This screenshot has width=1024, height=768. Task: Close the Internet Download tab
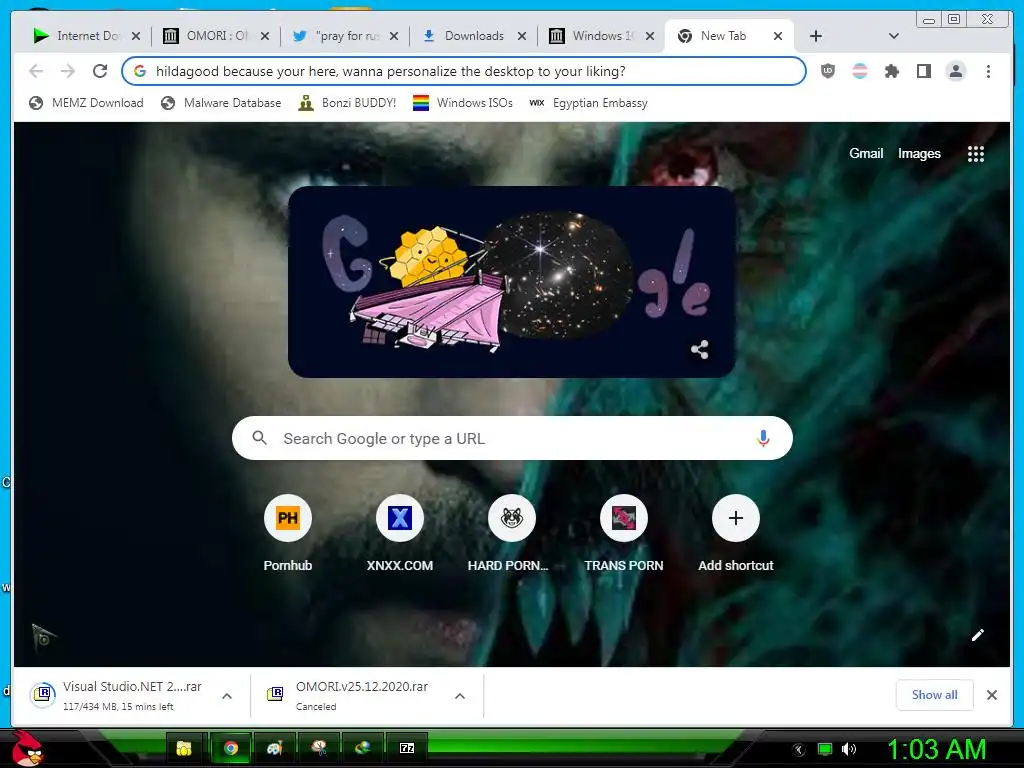[x=136, y=37]
